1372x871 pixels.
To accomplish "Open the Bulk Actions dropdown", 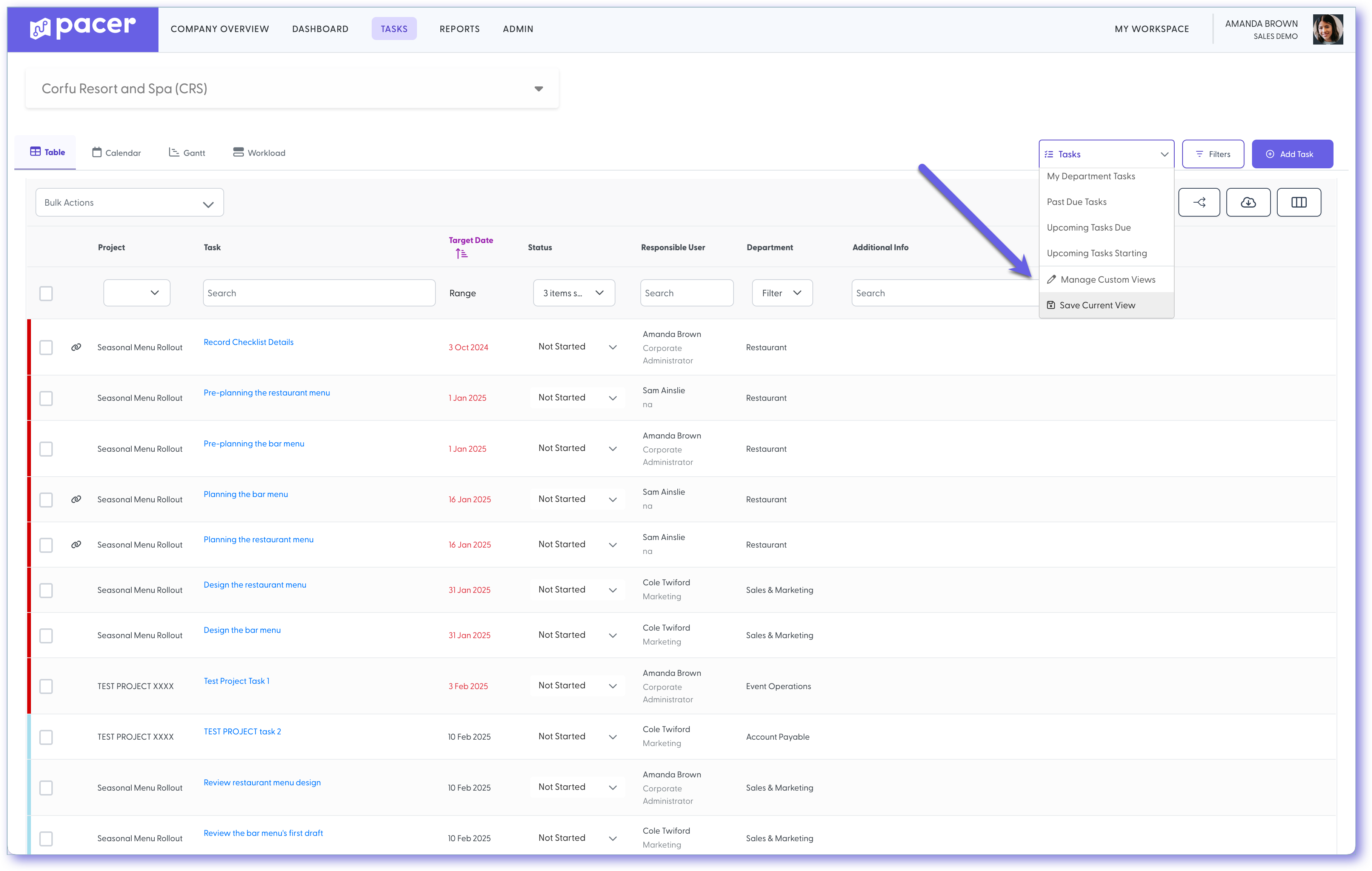I will point(129,203).
